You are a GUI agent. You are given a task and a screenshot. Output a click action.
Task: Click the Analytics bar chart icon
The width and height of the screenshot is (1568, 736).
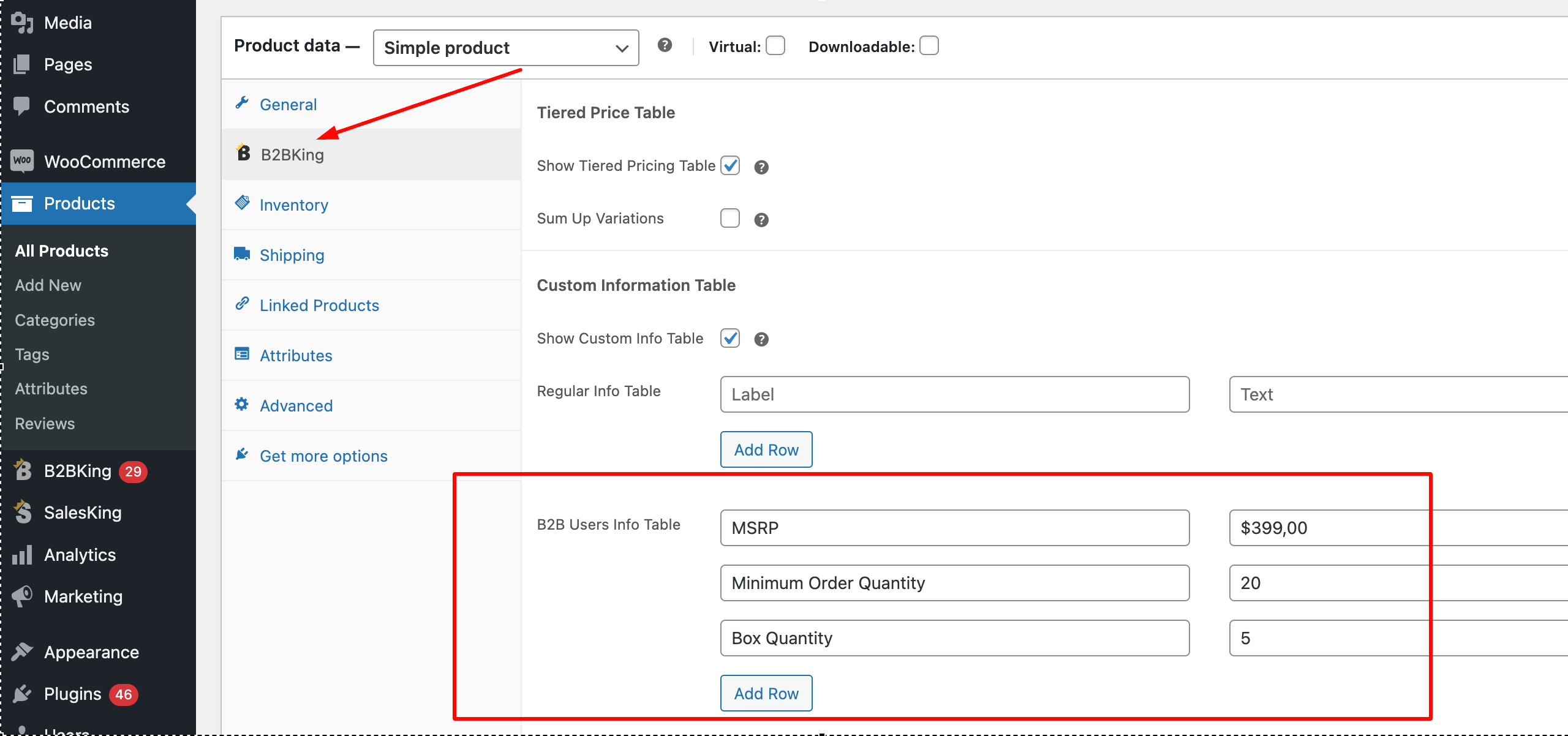pos(22,555)
